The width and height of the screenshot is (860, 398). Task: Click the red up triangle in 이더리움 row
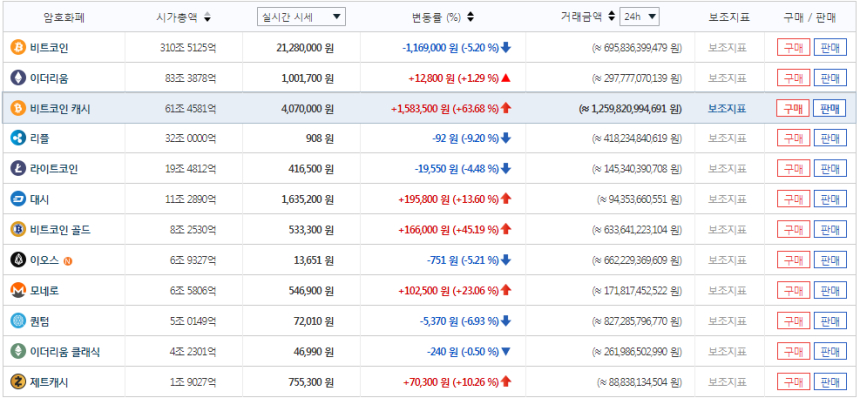pyautogui.click(x=506, y=78)
